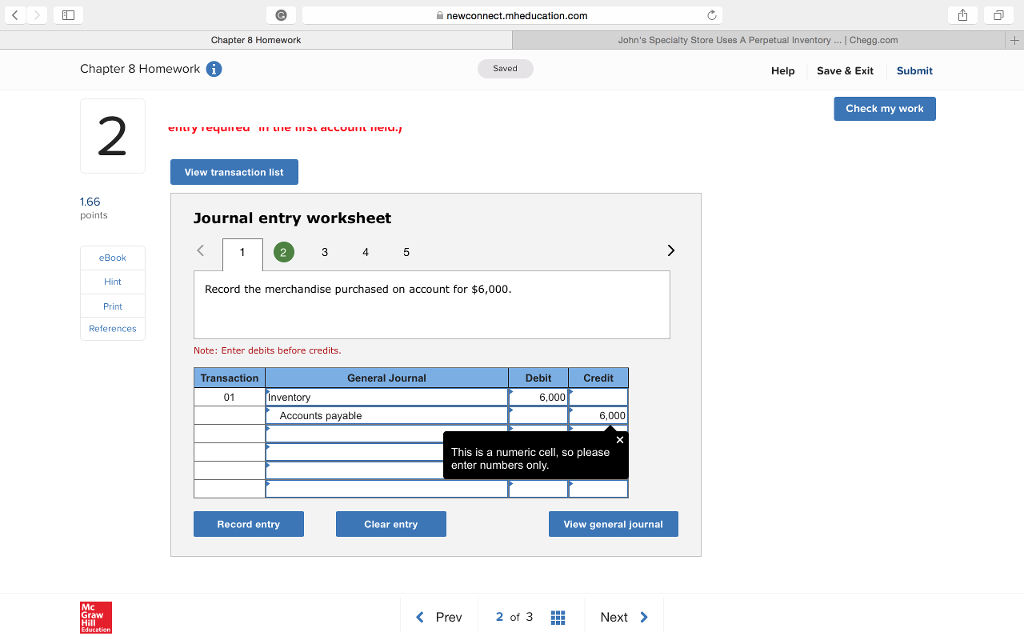
Task: Open the Safari share icon
Action: pos(961,15)
